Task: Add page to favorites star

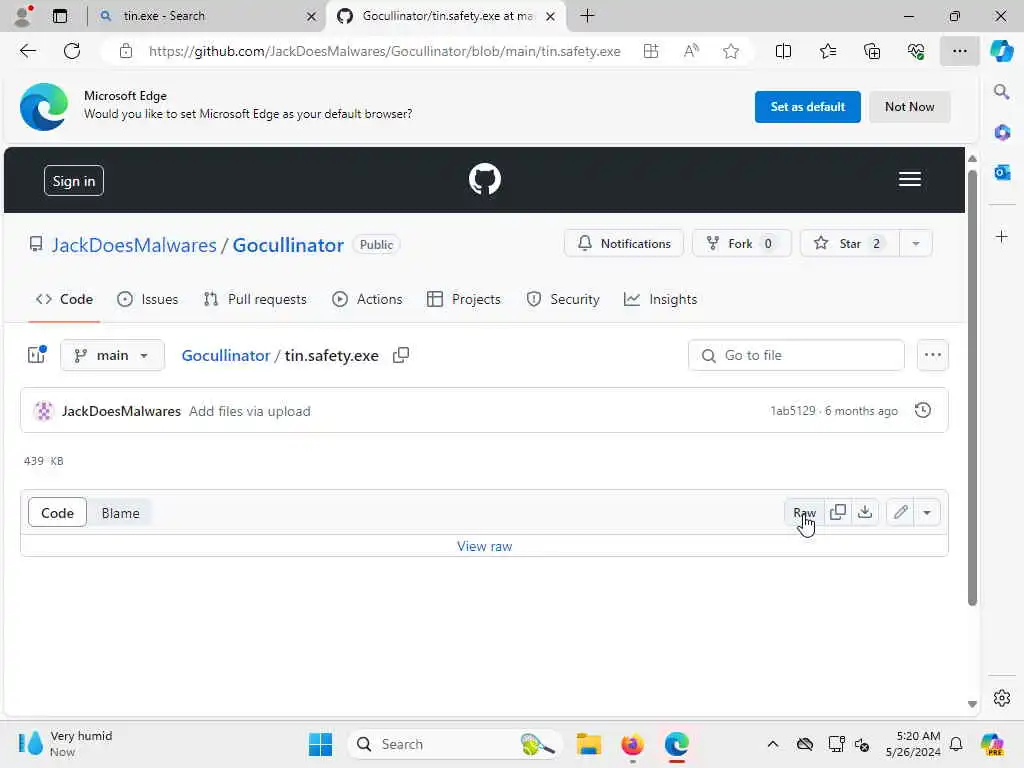Action: [731, 51]
